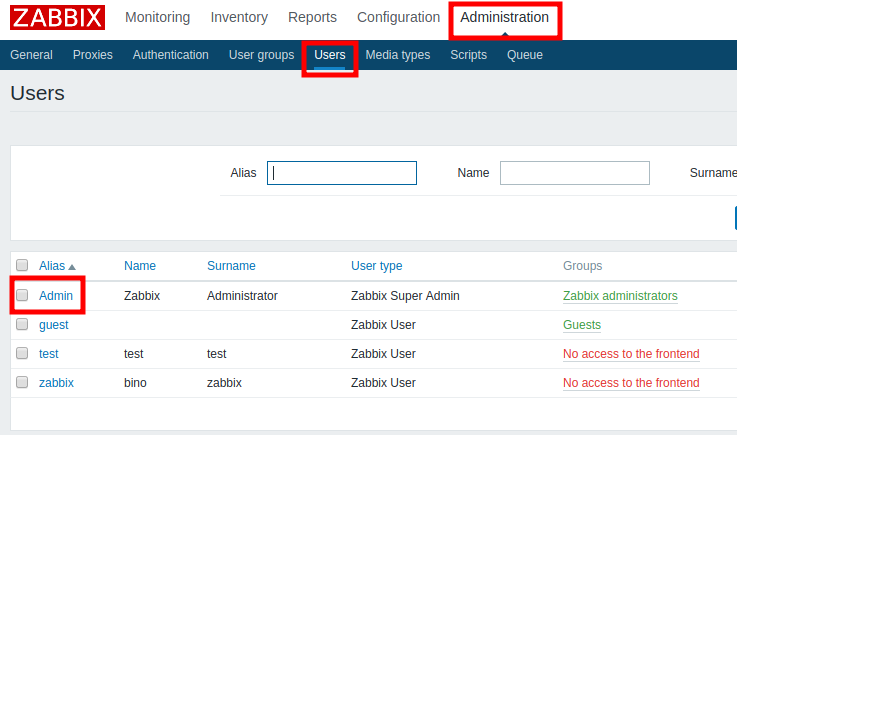Open the Admin user profile link
Viewport: 887px width, 725px height.
click(x=56, y=296)
